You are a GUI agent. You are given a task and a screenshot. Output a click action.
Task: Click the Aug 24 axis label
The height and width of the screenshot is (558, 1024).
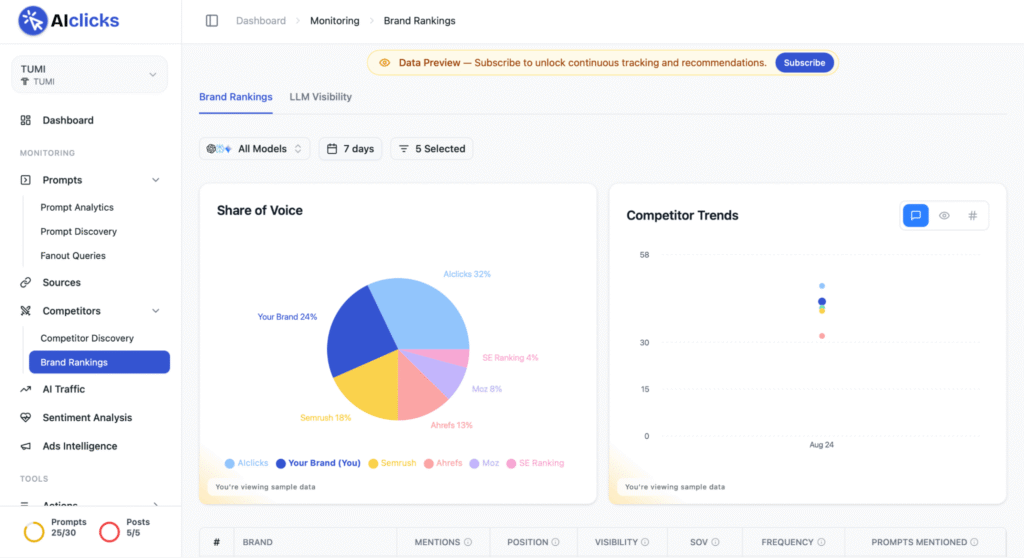point(821,445)
